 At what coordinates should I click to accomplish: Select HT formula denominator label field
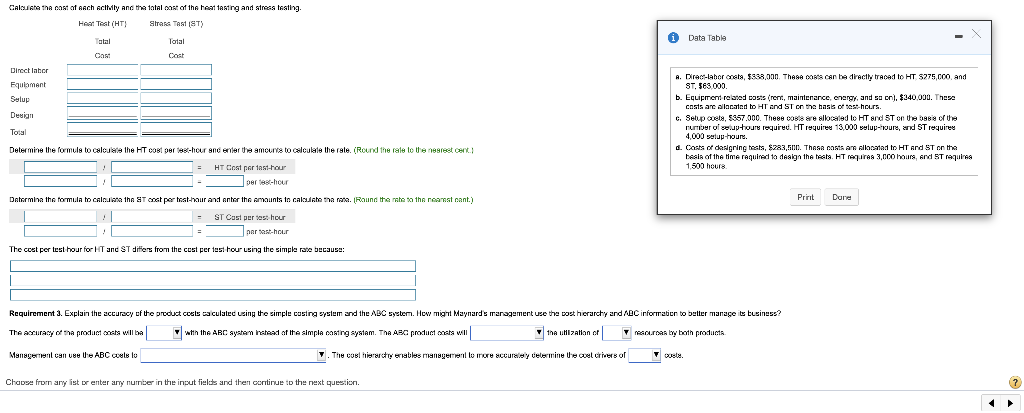[x=152, y=167]
